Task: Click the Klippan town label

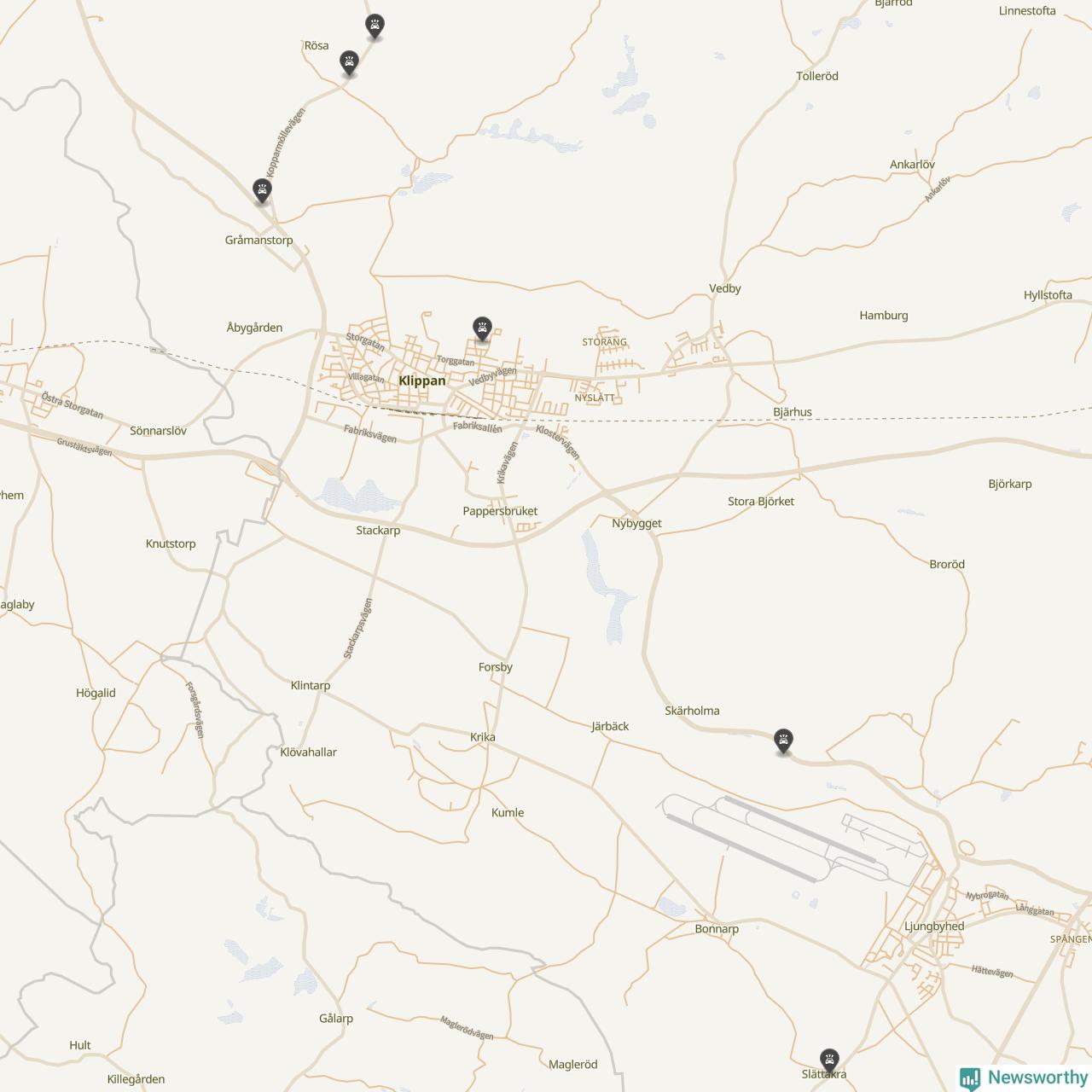Action: pos(422,380)
